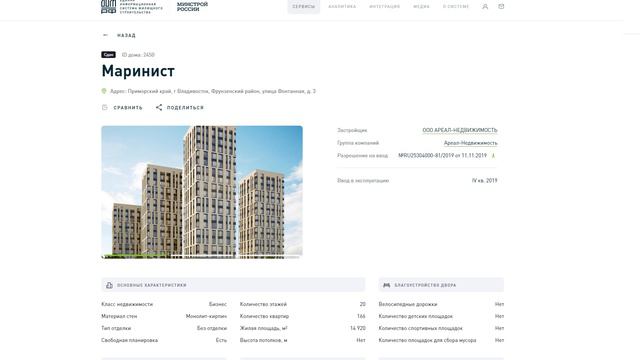Open the Медиа menu item
Image resolution: width=640 pixels, height=360 pixels.
(x=421, y=7)
